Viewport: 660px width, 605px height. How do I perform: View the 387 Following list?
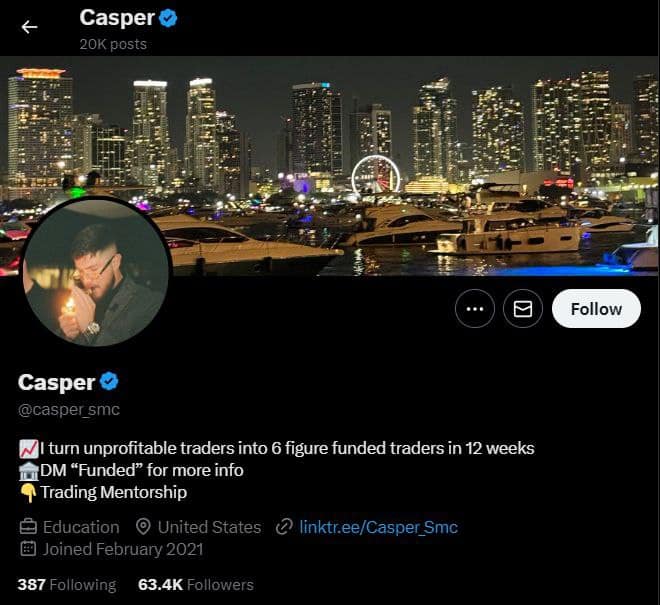coord(67,585)
